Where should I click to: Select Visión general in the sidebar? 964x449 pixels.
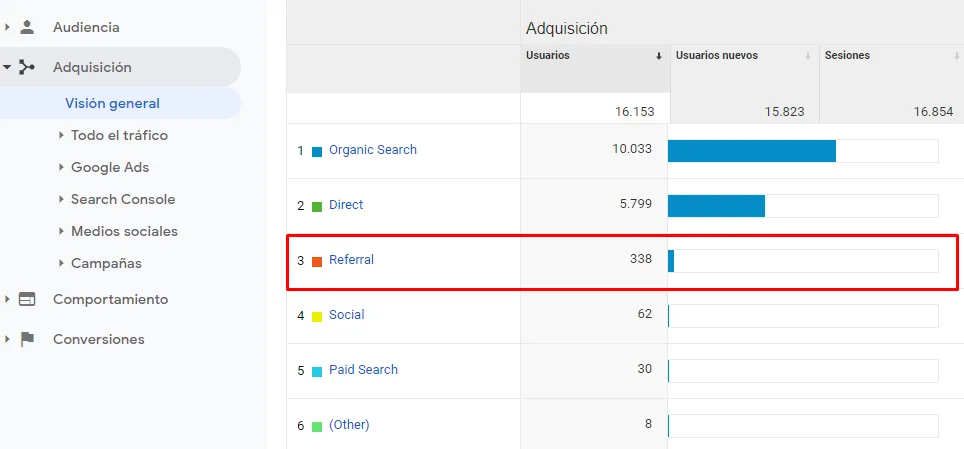pyautogui.click(x=112, y=103)
